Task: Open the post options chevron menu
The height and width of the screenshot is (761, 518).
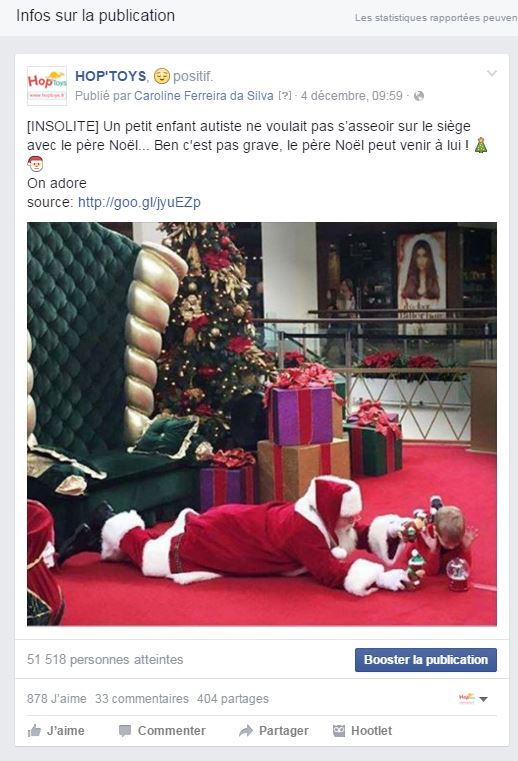Action: click(492, 73)
